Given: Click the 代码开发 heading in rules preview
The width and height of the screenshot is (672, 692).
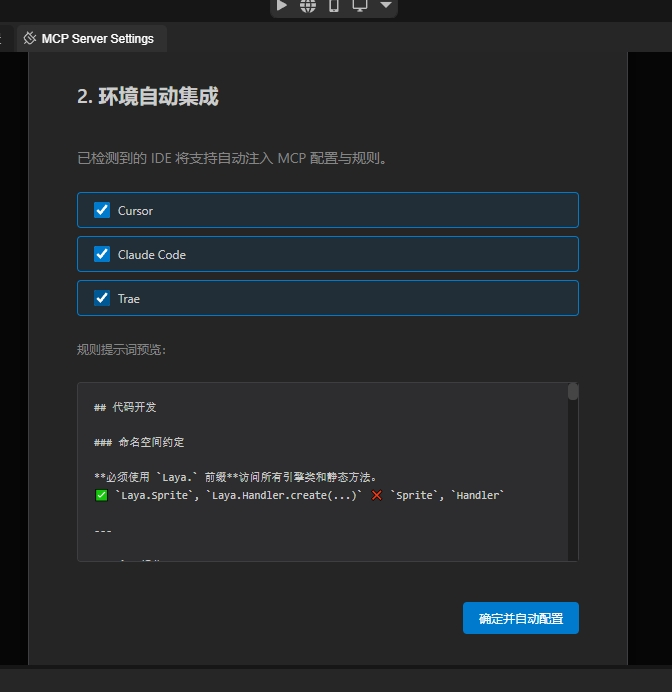Looking at the screenshot, I should click(x=125, y=408).
